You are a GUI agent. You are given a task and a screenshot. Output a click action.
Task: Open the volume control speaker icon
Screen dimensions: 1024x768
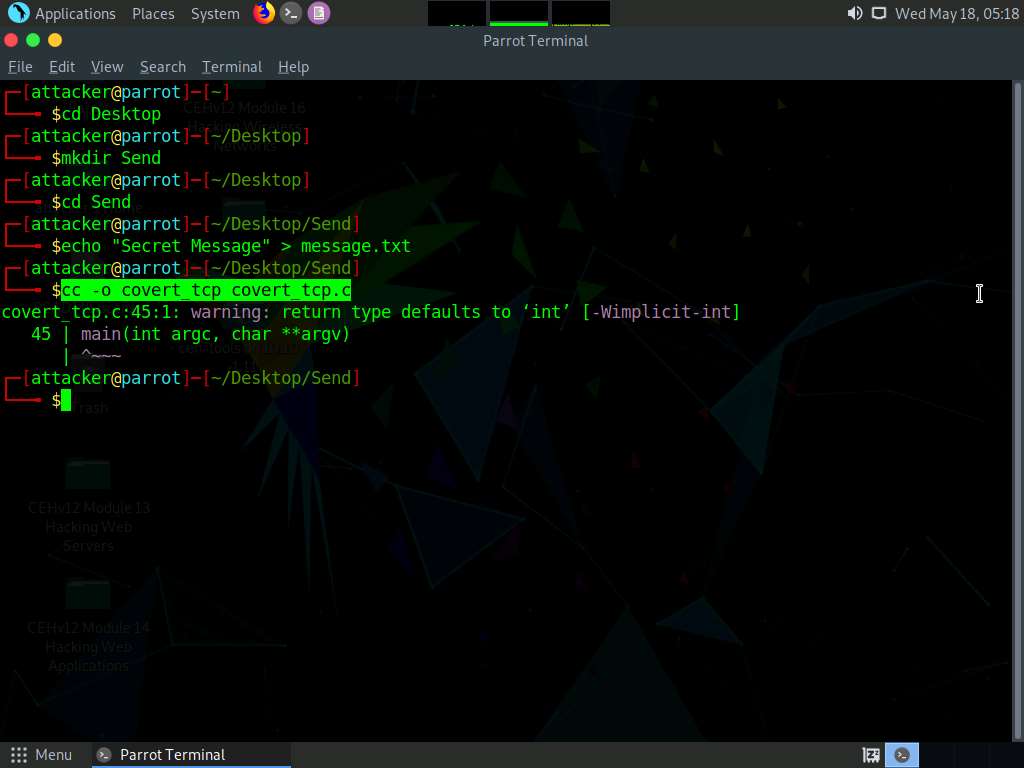tap(854, 13)
